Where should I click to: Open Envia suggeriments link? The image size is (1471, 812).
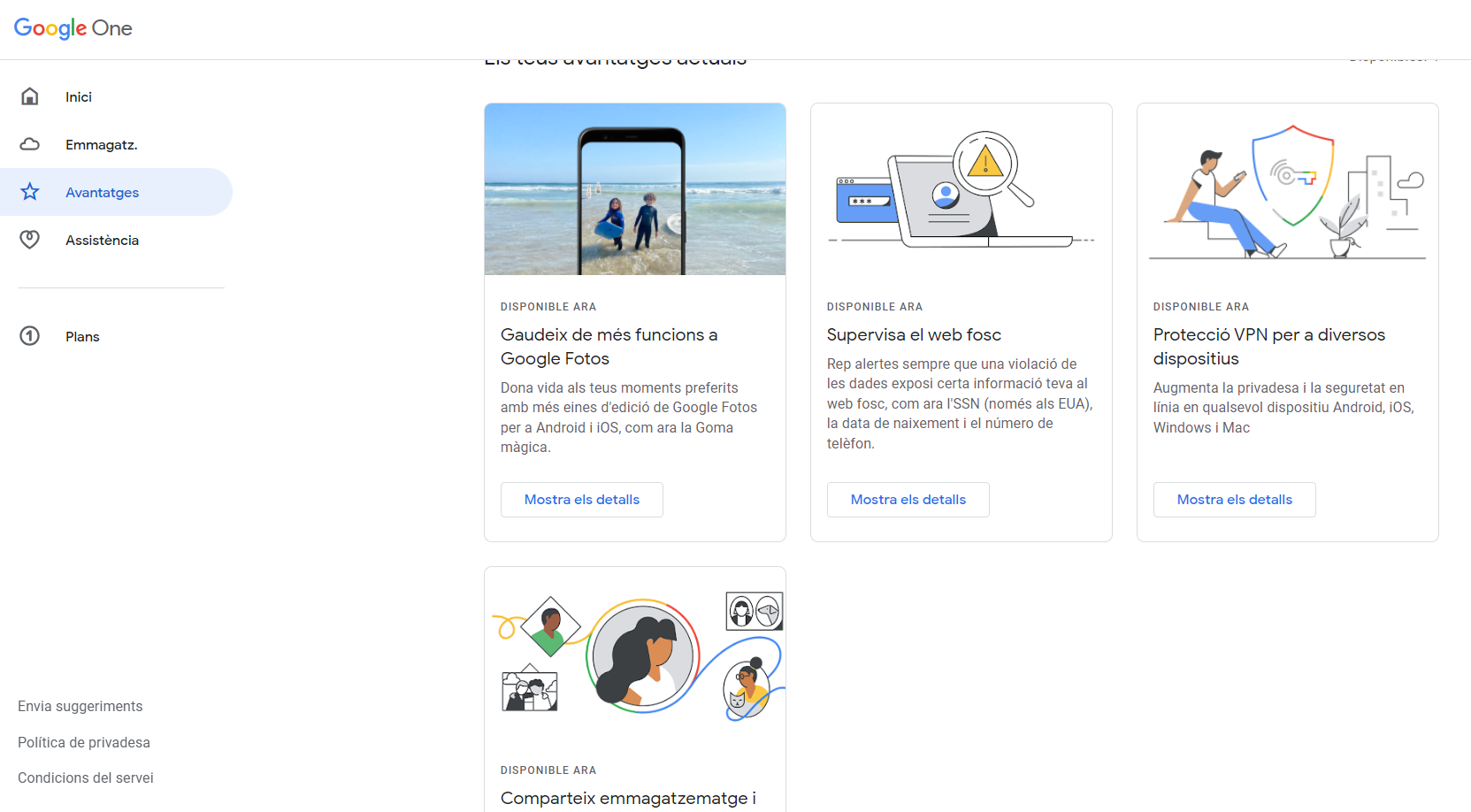80,706
